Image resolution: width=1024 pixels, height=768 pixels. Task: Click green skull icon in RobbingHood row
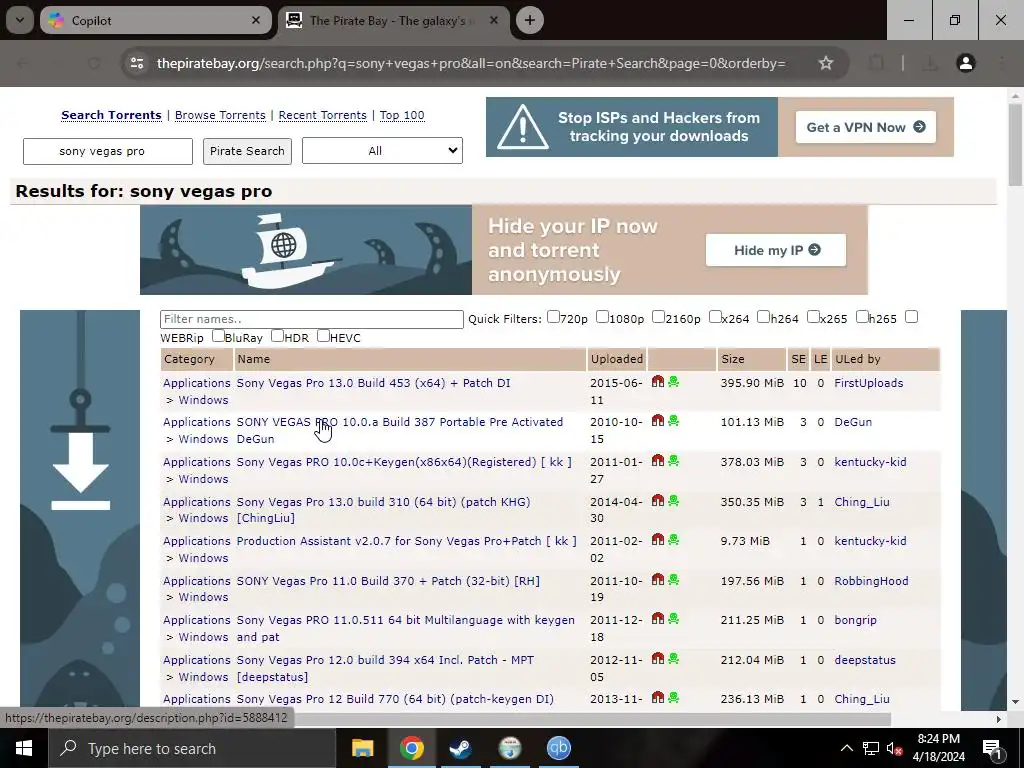point(673,579)
